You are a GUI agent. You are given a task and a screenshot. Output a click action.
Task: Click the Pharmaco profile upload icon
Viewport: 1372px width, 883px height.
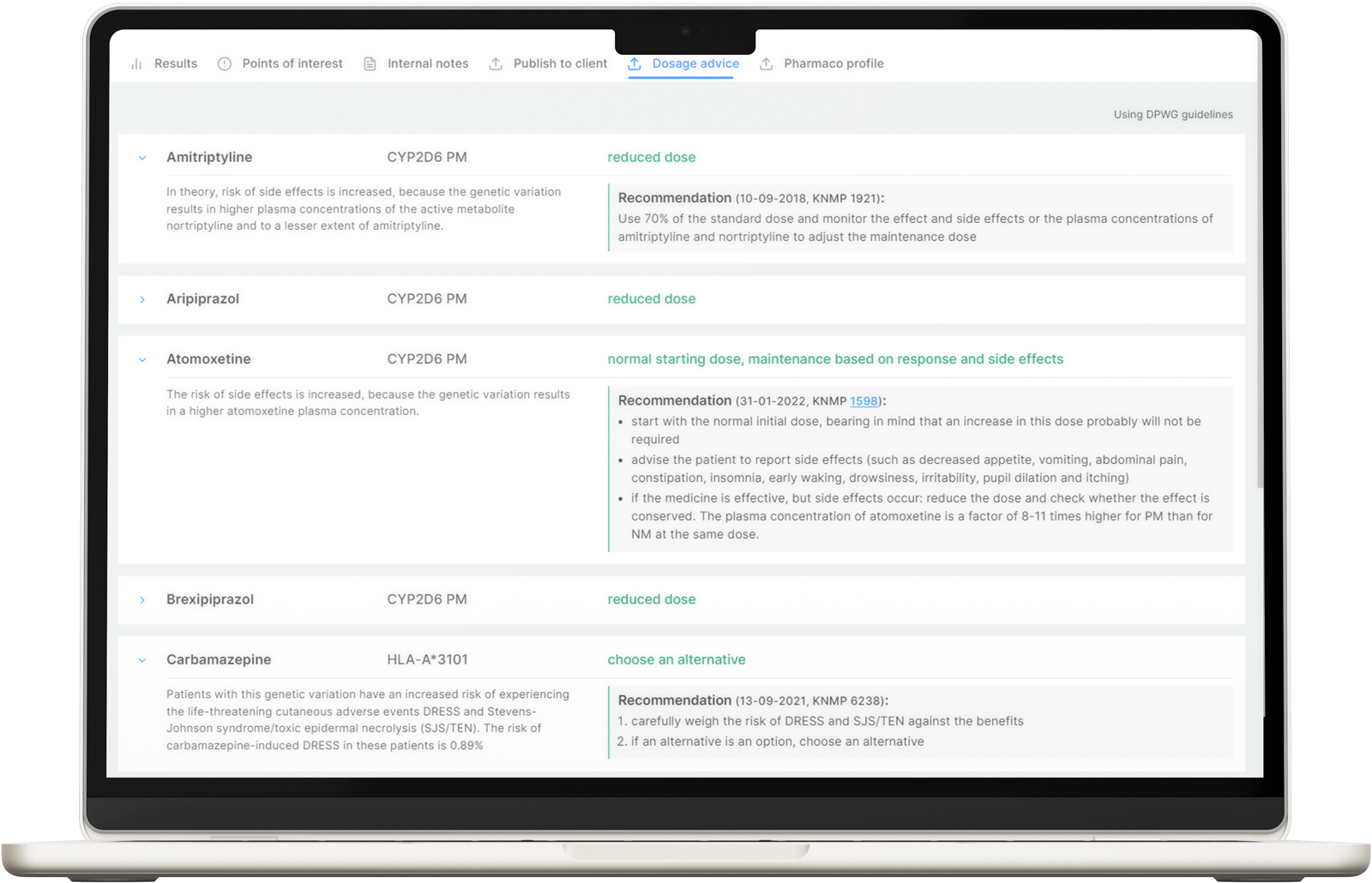[767, 64]
